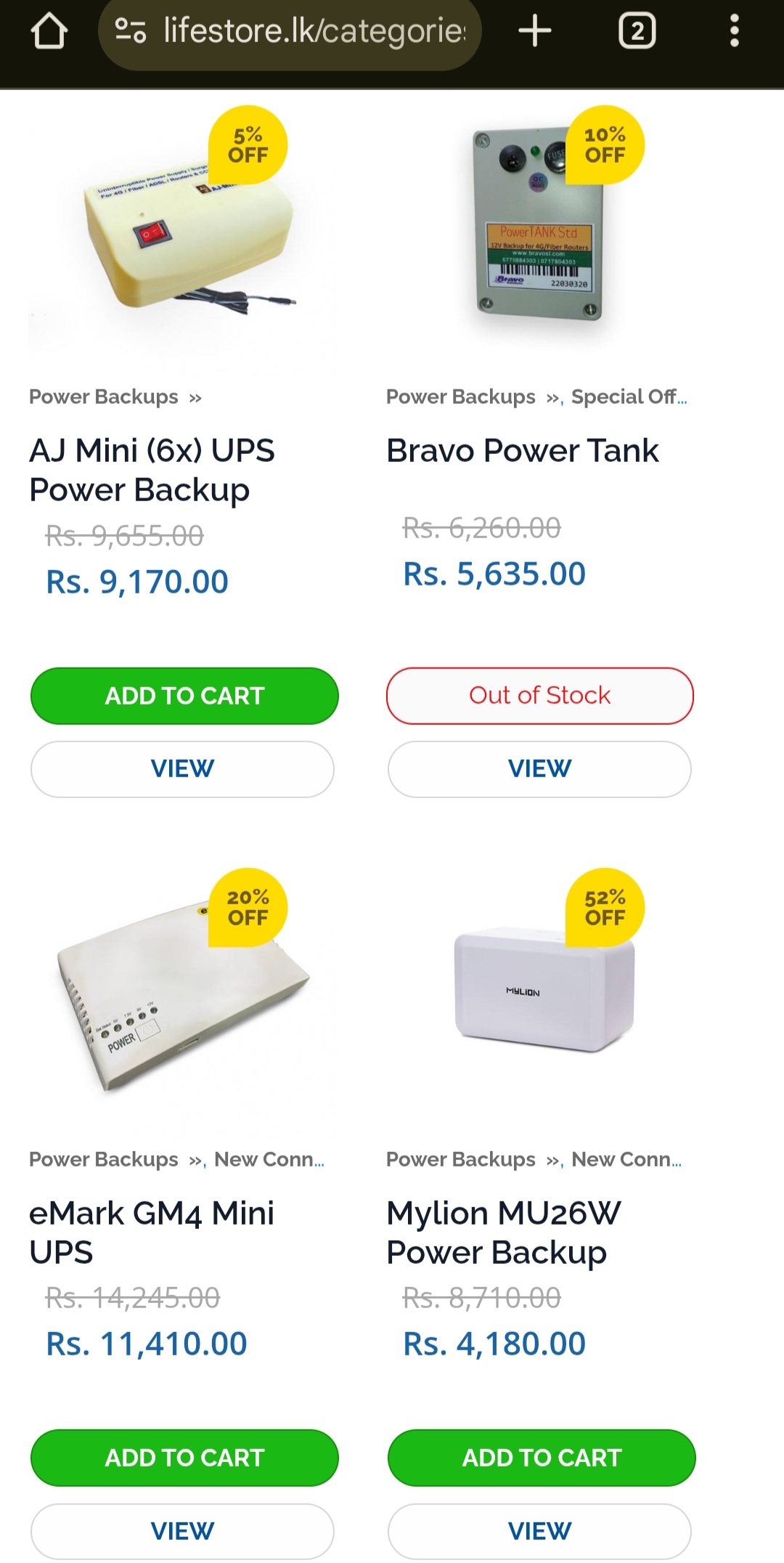Open browser three-dot overflow menu
The image size is (784, 1563).
pos(735,31)
